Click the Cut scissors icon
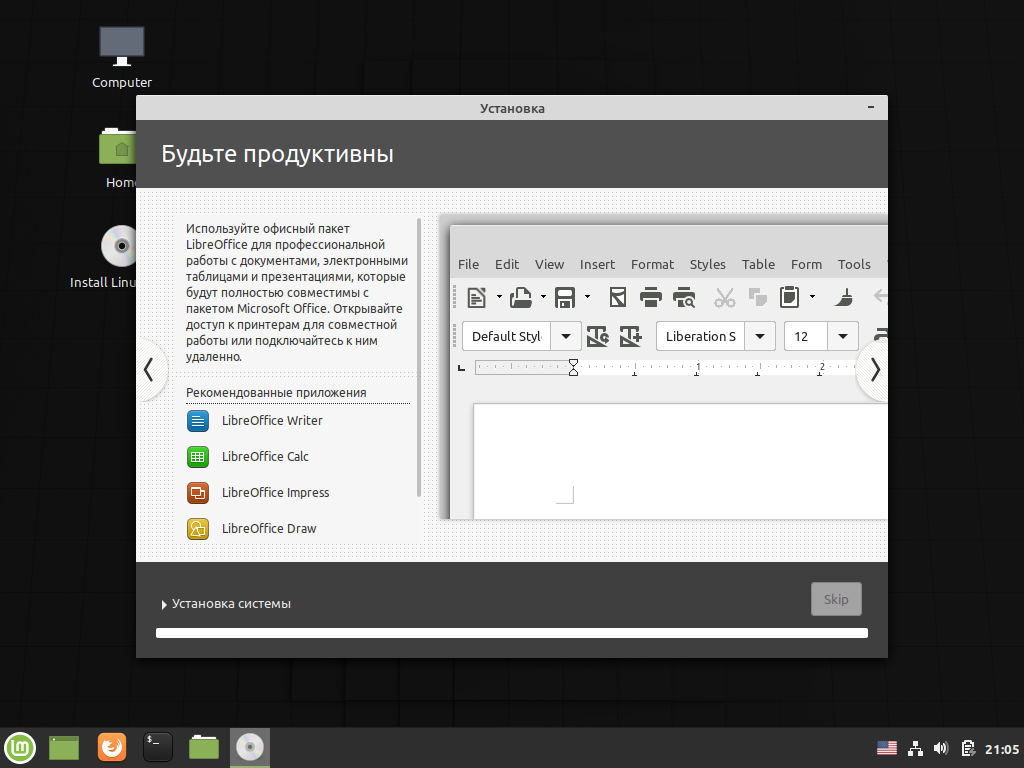The height and width of the screenshot is (768, 1024). coord(724,297)
